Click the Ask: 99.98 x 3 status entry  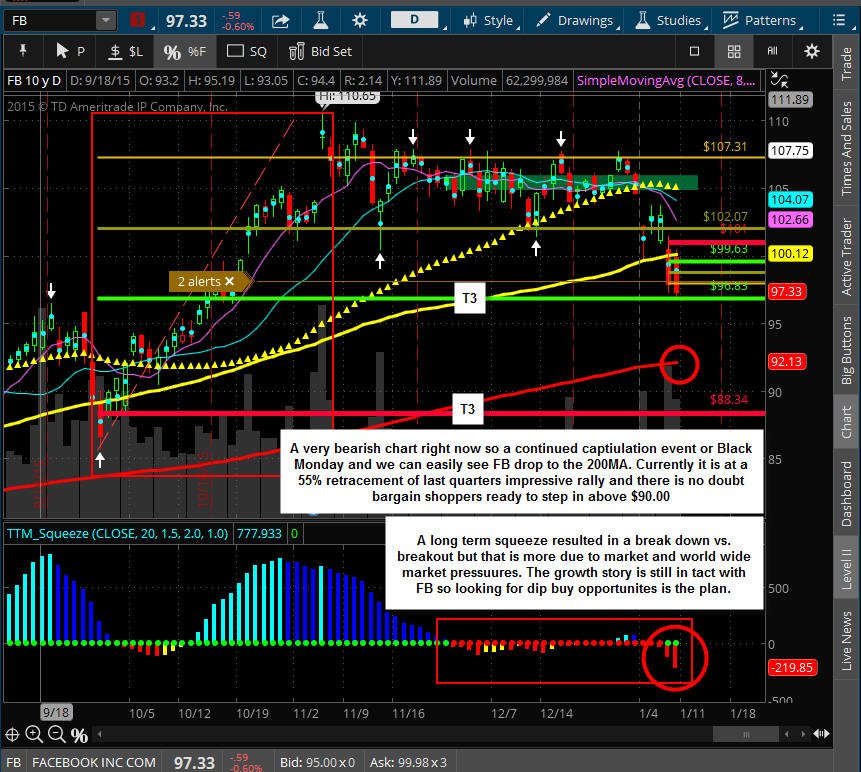pos(408,762)
